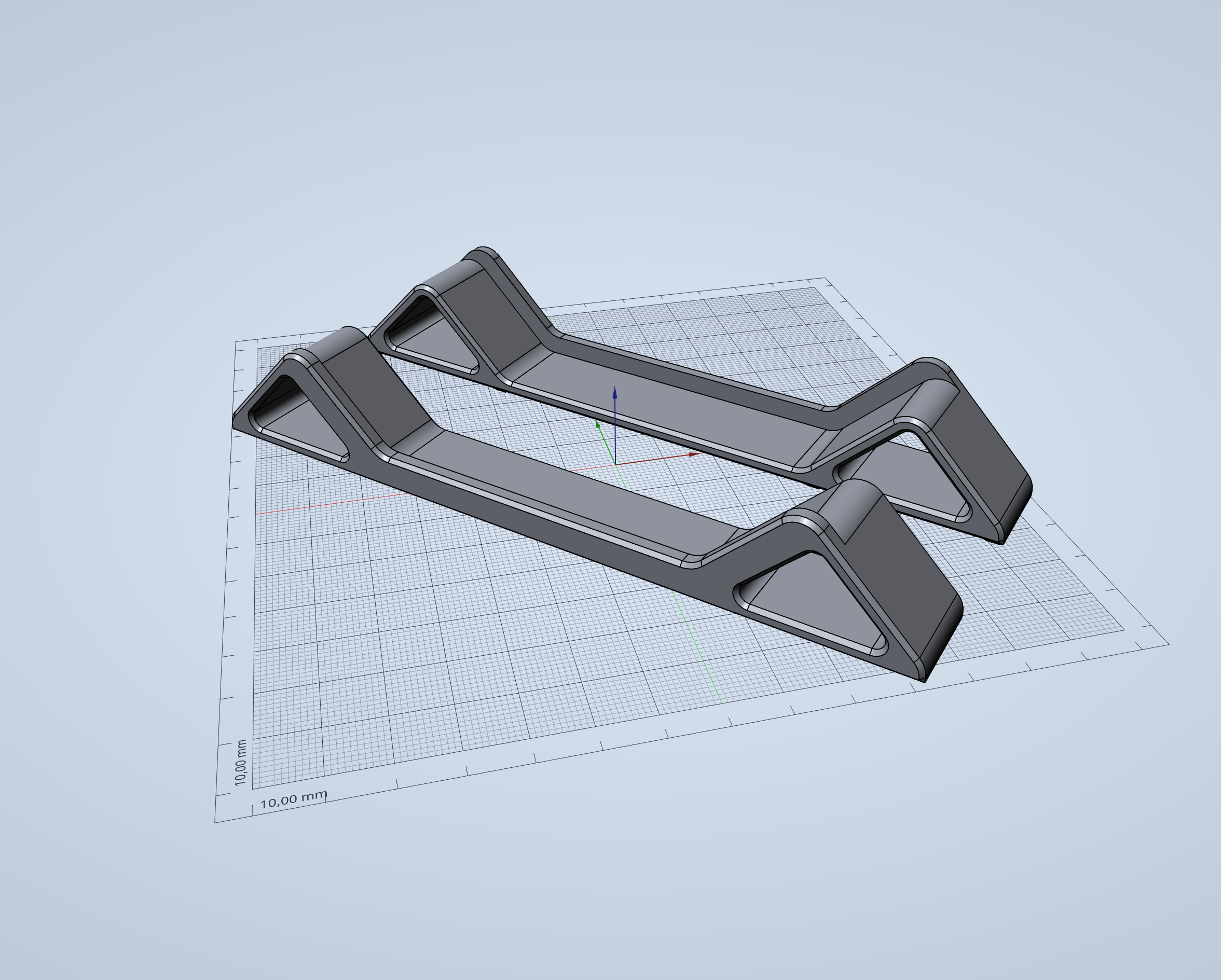1221x980 pixels.
Task: Click the green Y-axis arrowhead
Action: [598, 424]
